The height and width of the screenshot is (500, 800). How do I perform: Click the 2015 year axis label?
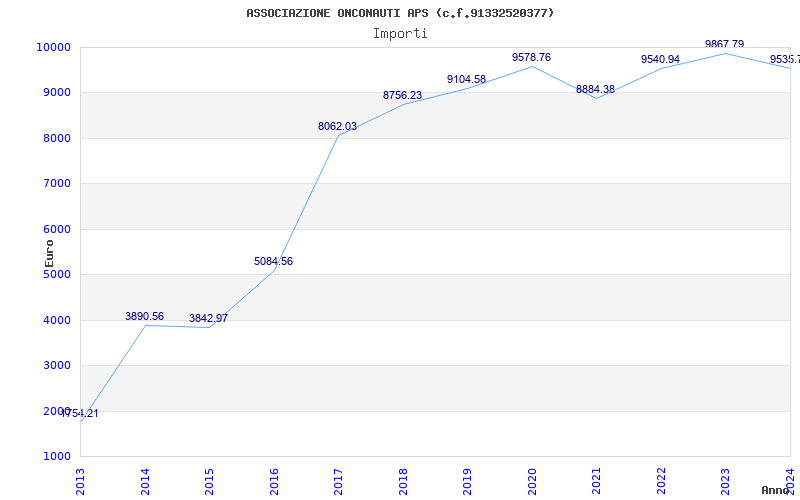click(x=209, y=481)
